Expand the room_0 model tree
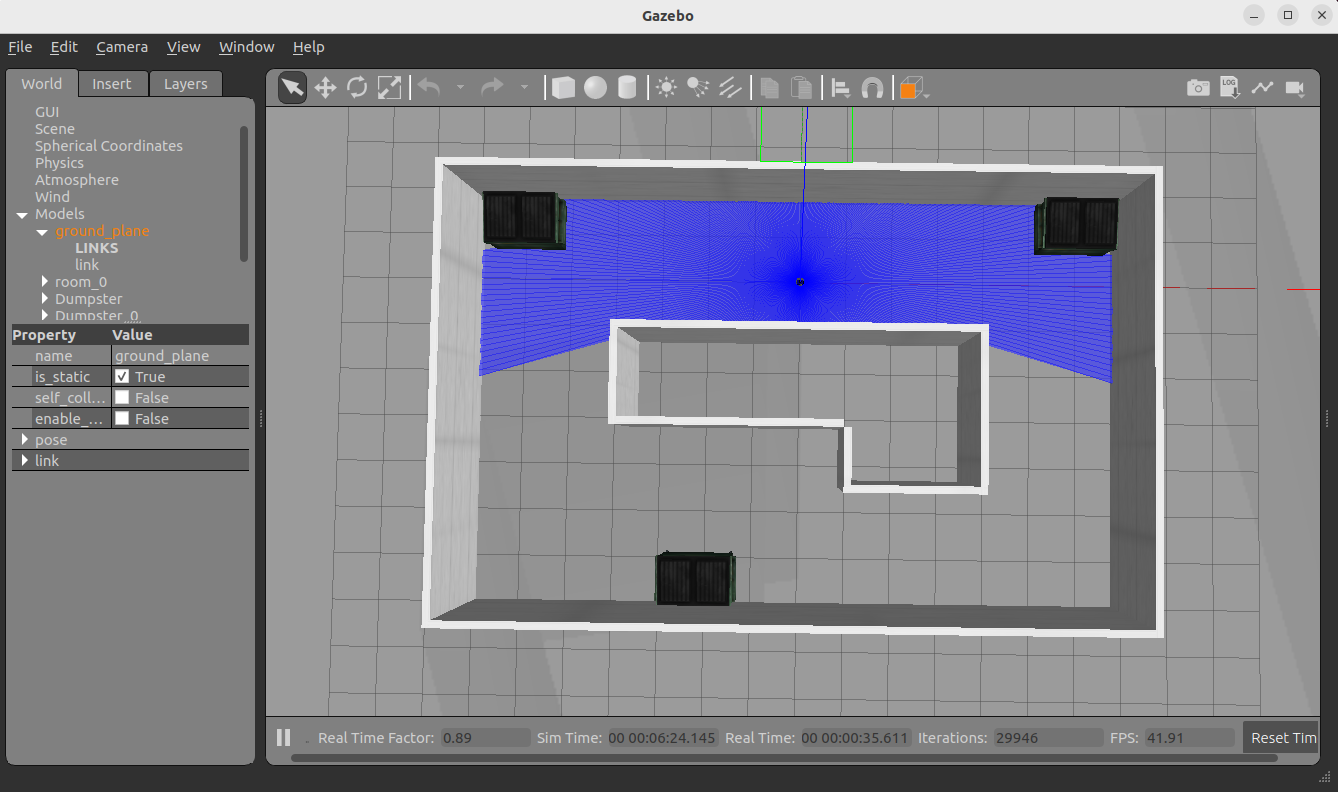Screen dimensions: 1338x792 coord(45,282)
